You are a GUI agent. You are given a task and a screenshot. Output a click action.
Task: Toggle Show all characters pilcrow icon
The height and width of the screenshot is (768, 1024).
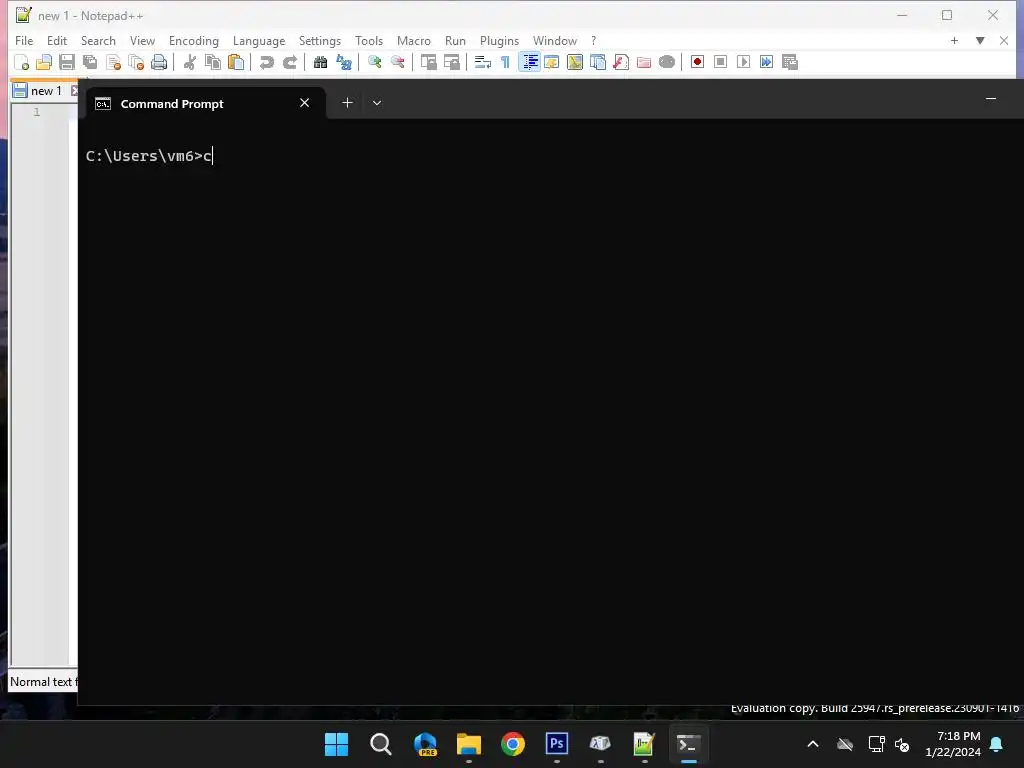[x=505, y=62]
